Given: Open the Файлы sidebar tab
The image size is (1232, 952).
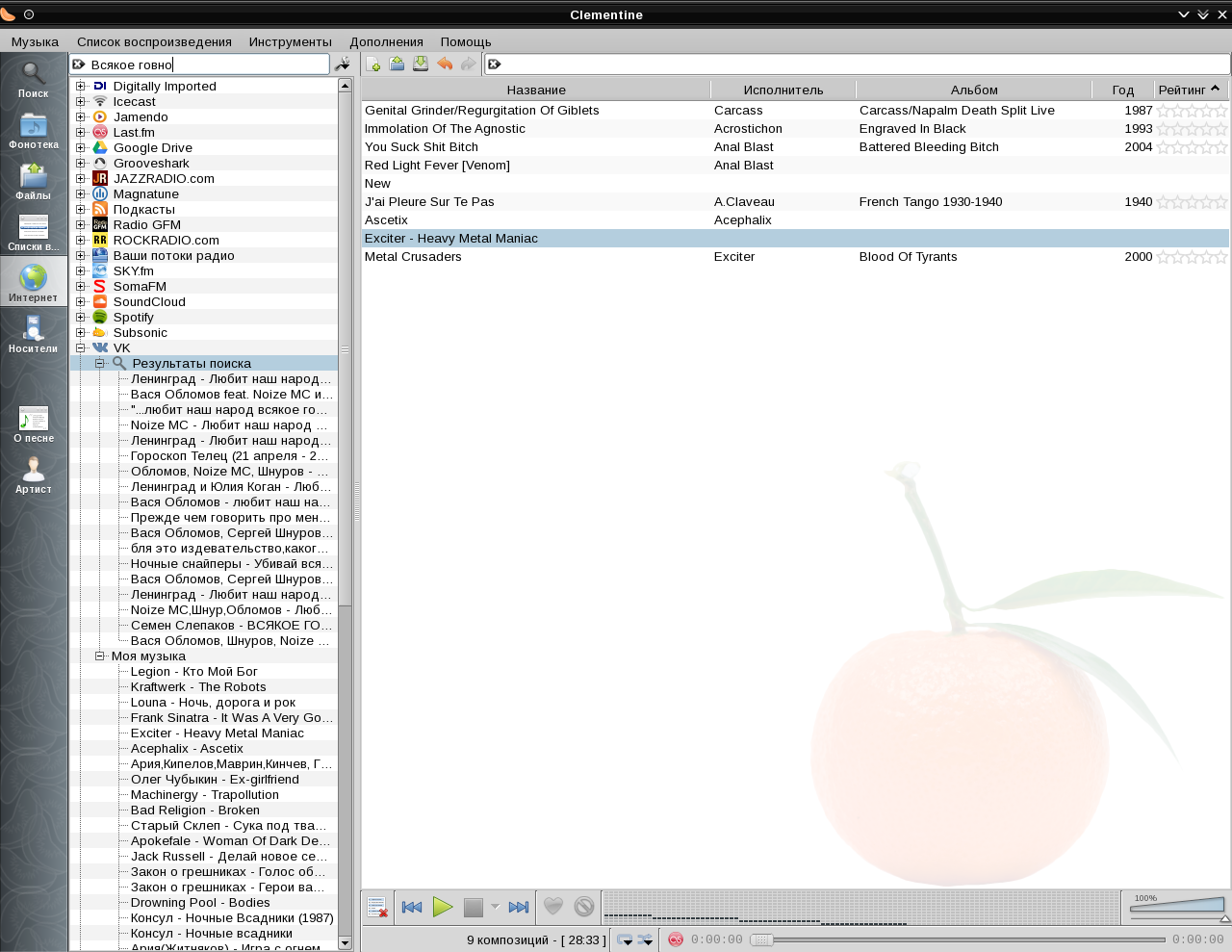Looking at the screenshot, I should pyautogui.click(x=34, y=182).
